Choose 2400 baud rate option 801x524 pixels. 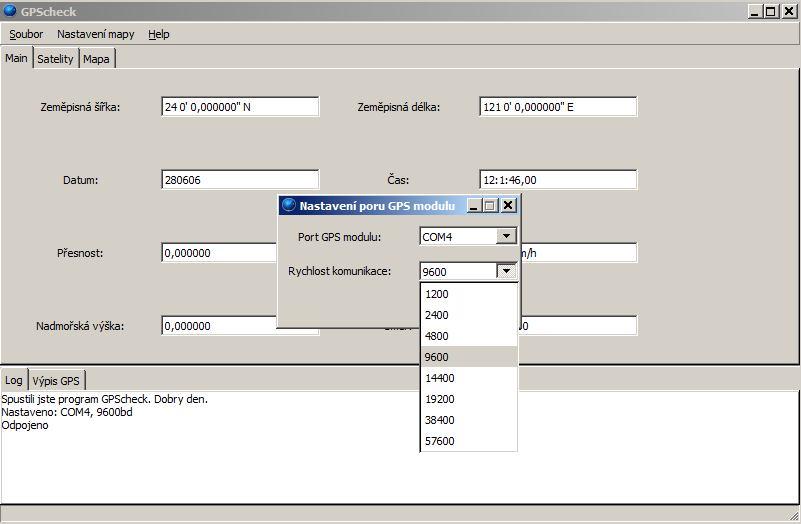pyautogui.click(x=469, y=315)
